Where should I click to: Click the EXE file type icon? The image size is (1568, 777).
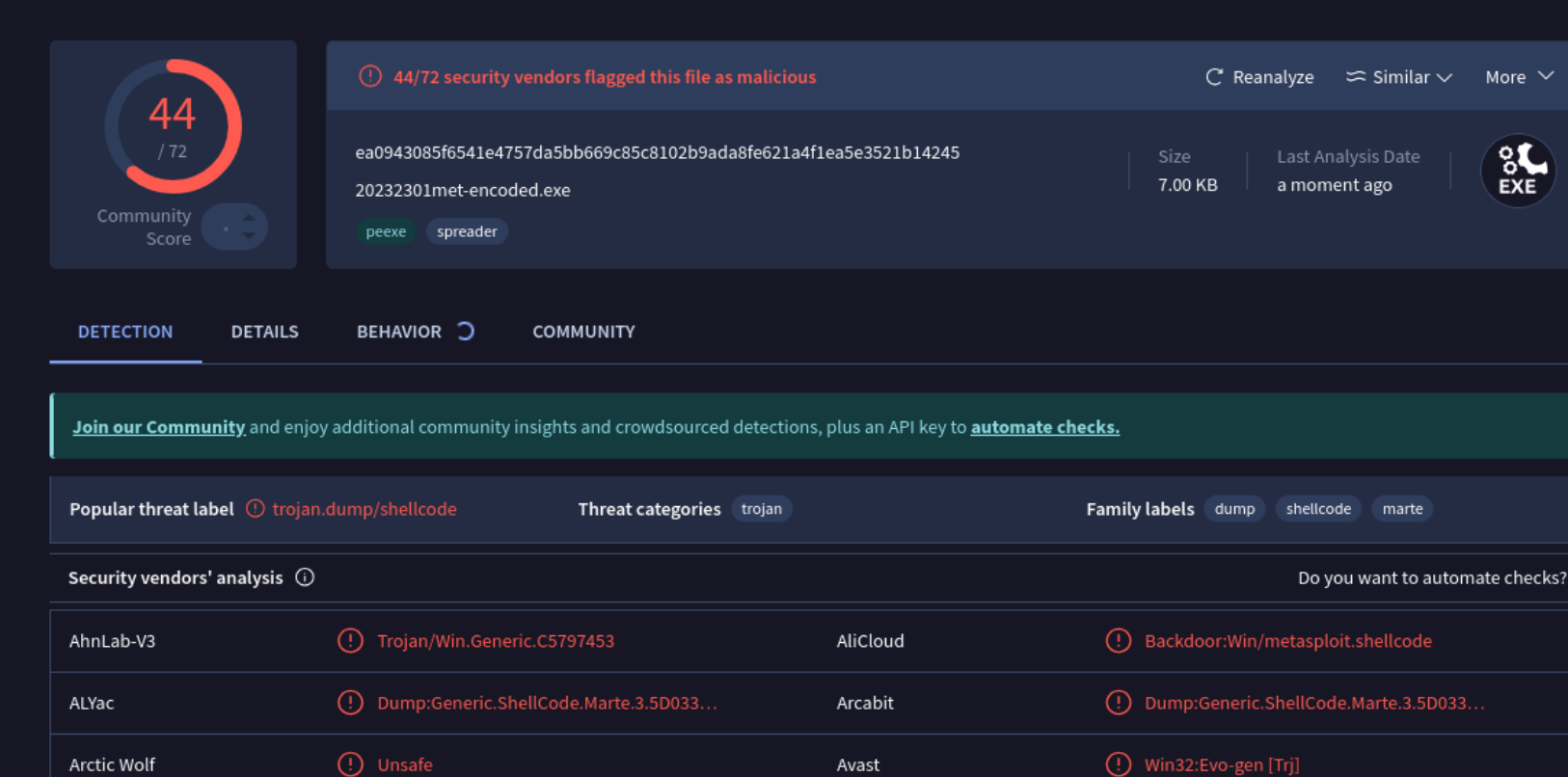[x=1517, y=171]
